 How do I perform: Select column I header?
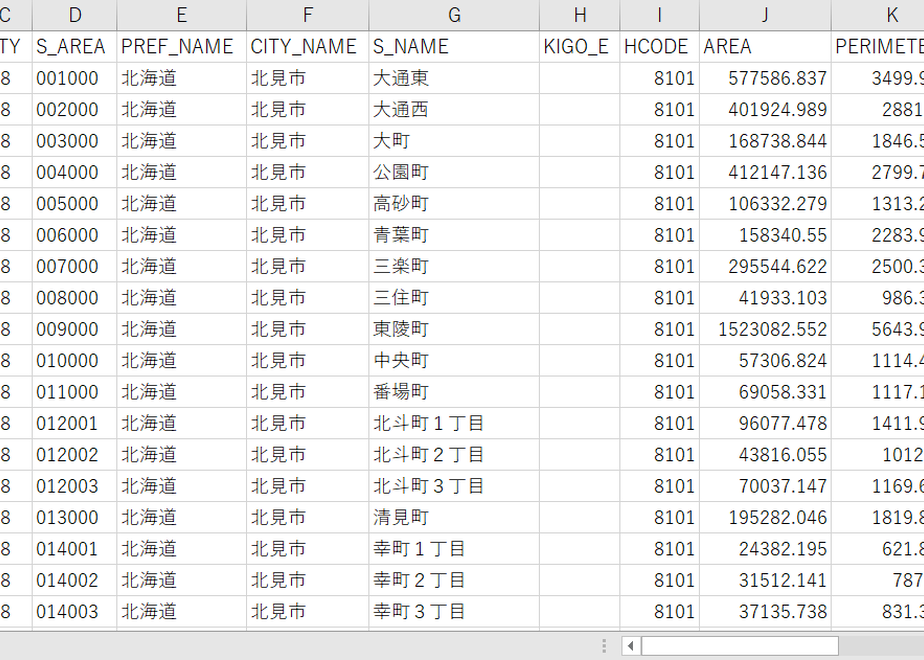click(660, 15)
